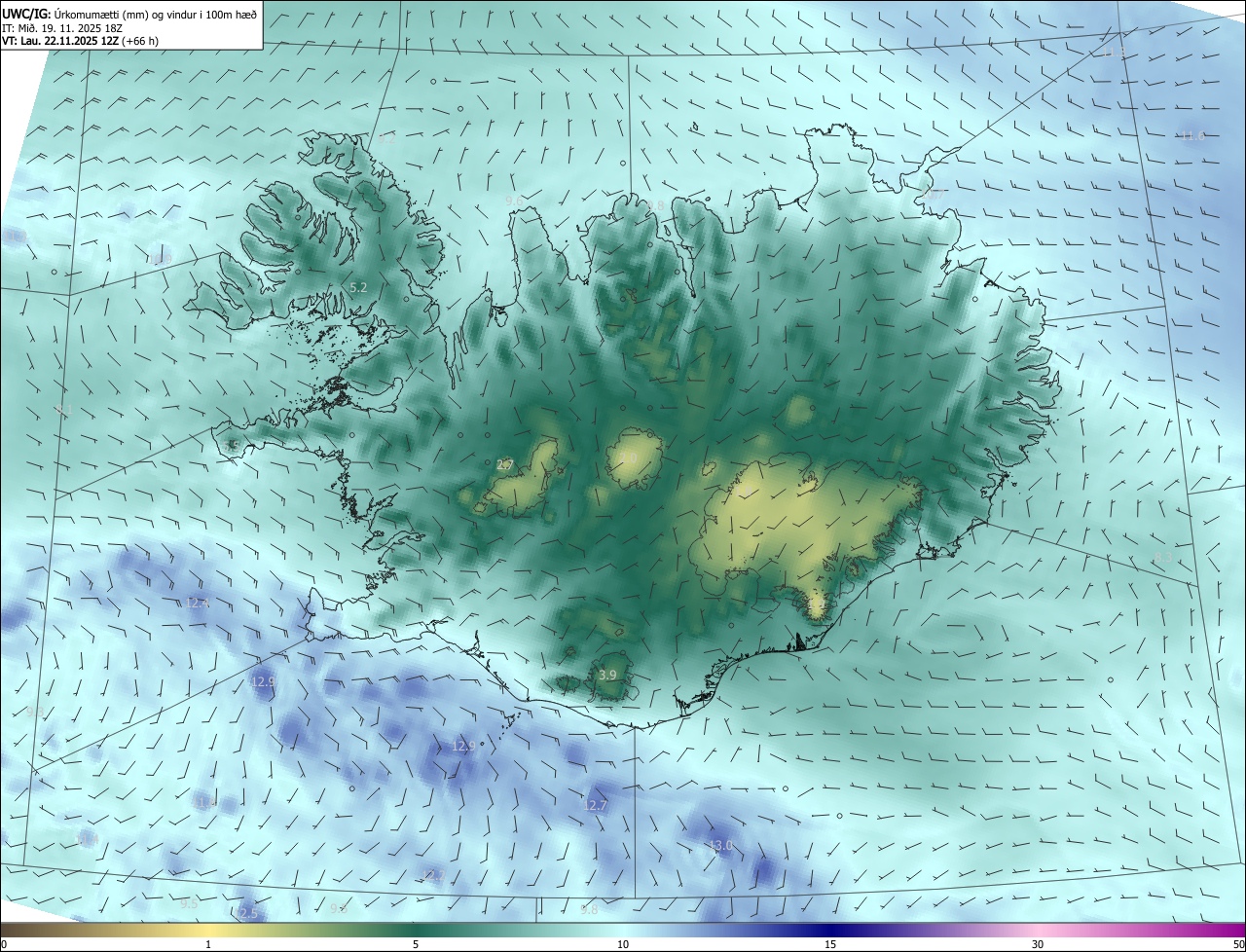Click the 12.7 value south of Iceland
1246x952 pixels.
[x=594, y=805]
